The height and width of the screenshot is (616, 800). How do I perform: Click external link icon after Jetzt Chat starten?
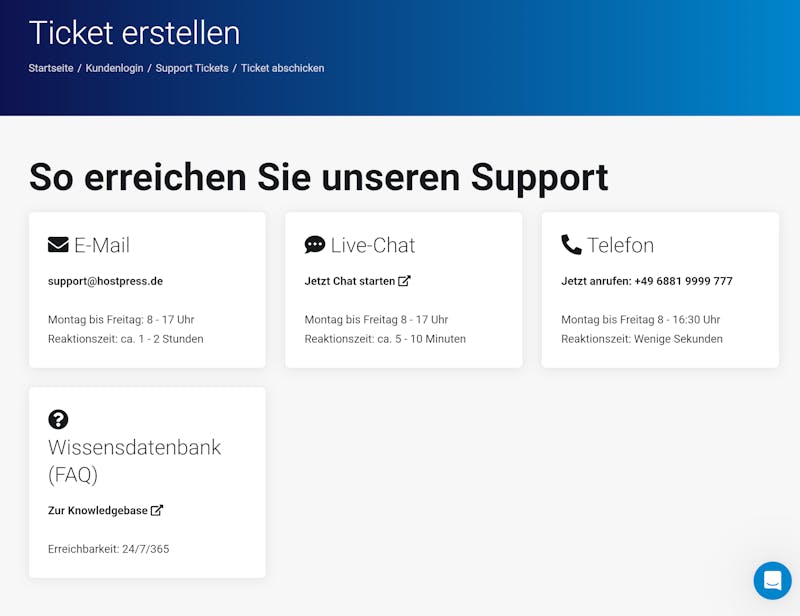point(404,281)
